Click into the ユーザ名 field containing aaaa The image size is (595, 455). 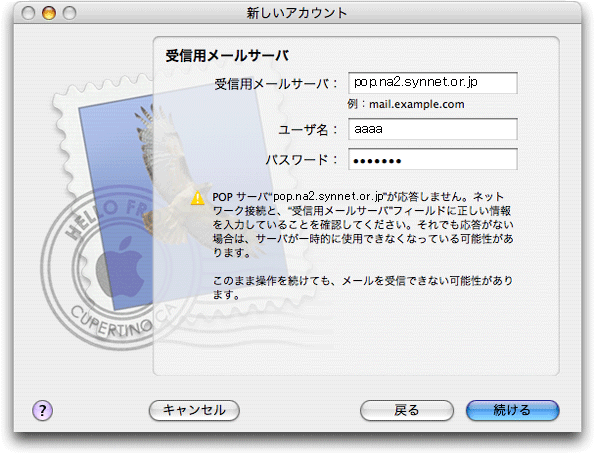433,129
